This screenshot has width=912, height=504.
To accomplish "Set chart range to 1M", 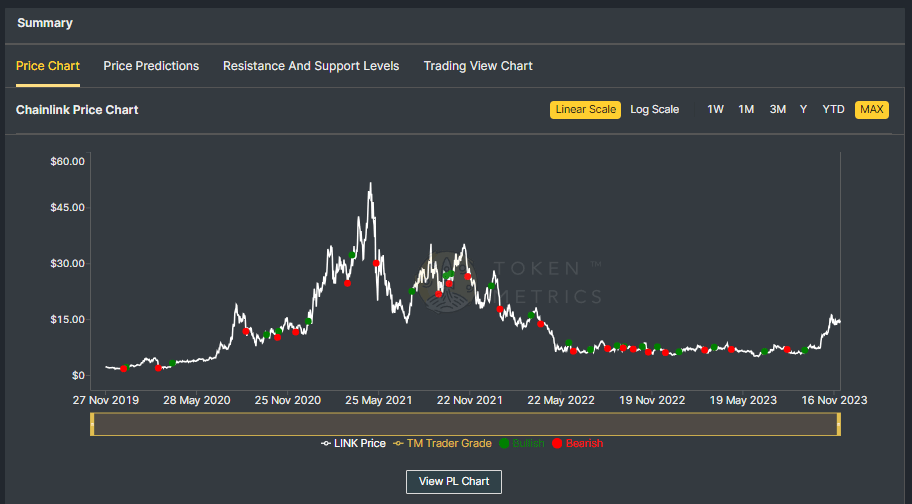I will (746, 109).
